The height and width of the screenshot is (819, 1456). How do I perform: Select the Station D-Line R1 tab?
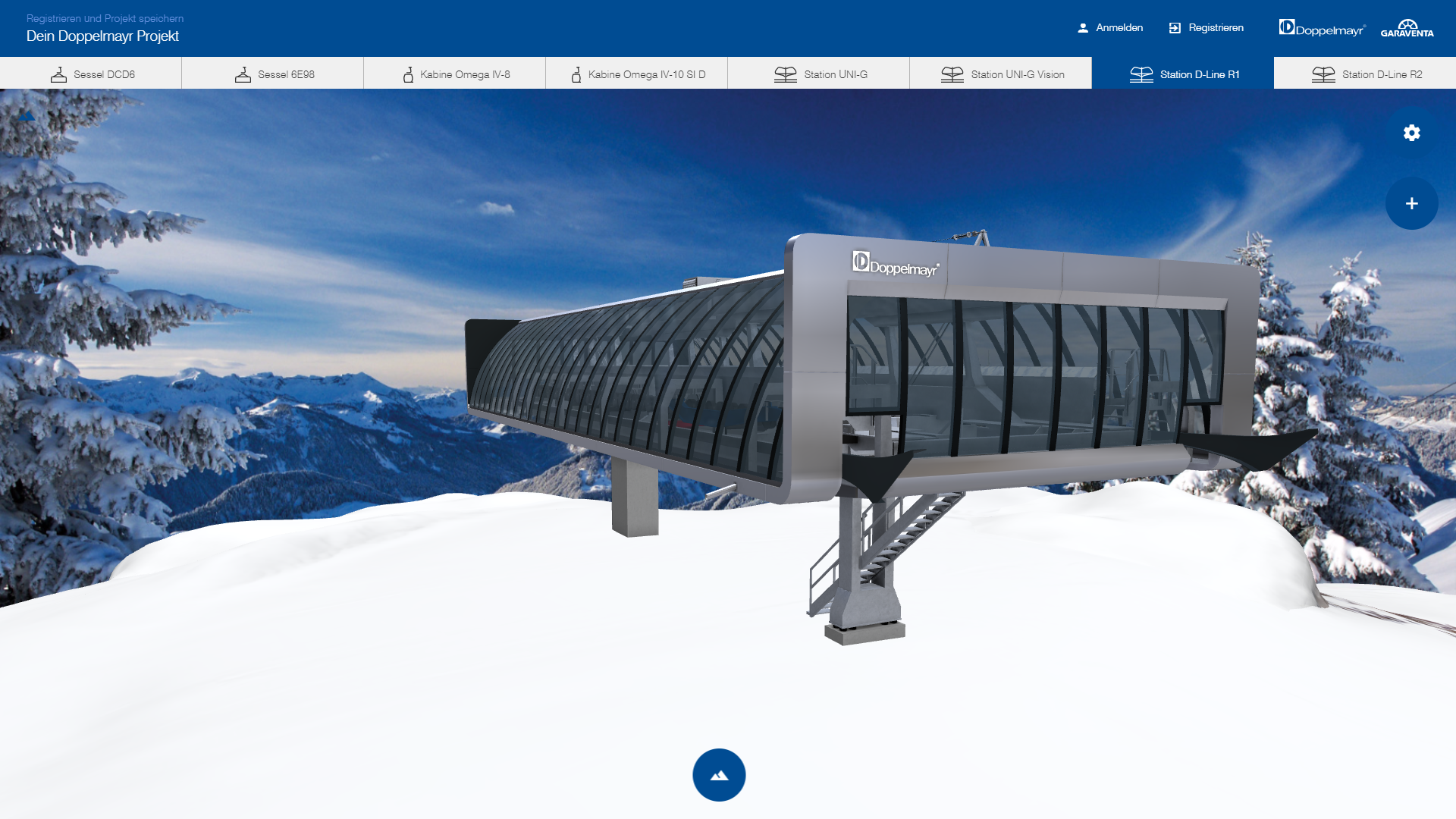pos(1183,74)
